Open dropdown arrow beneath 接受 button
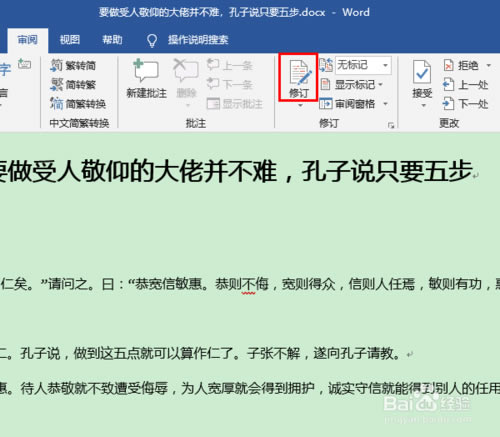Image resolution: width=500 pixels, height=437 pixels. point(424,106)
